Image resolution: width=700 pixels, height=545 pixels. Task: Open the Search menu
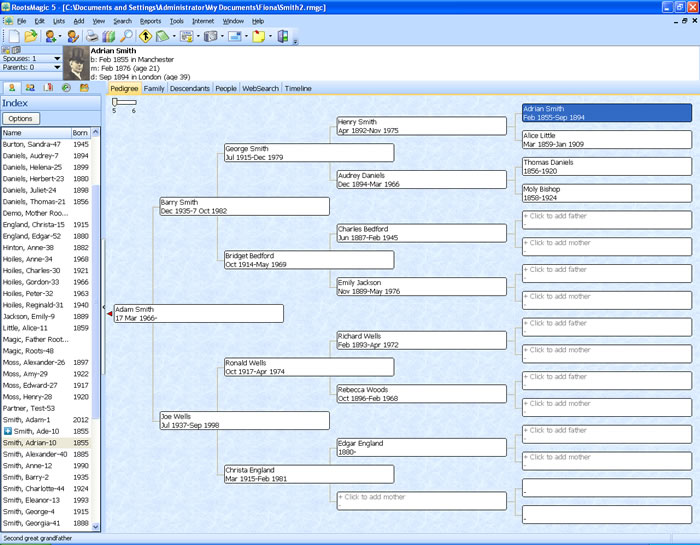[x=122, y=21]
